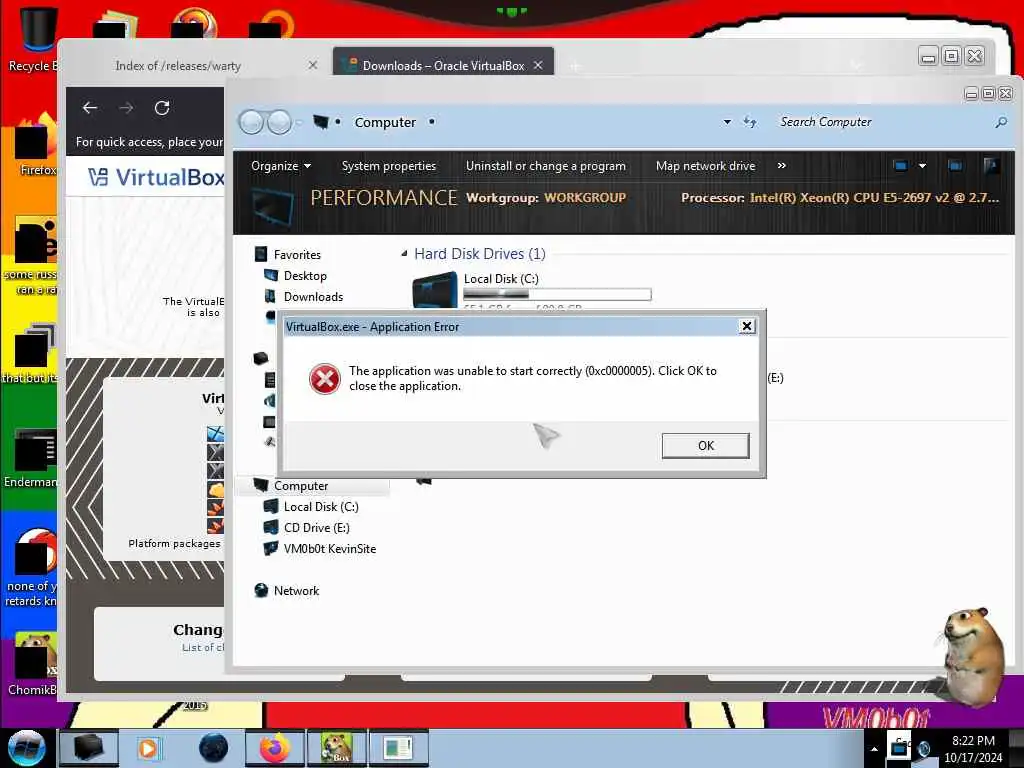Click the browser Back arrow
1024x768 pixels.
[x=90, y=108]
